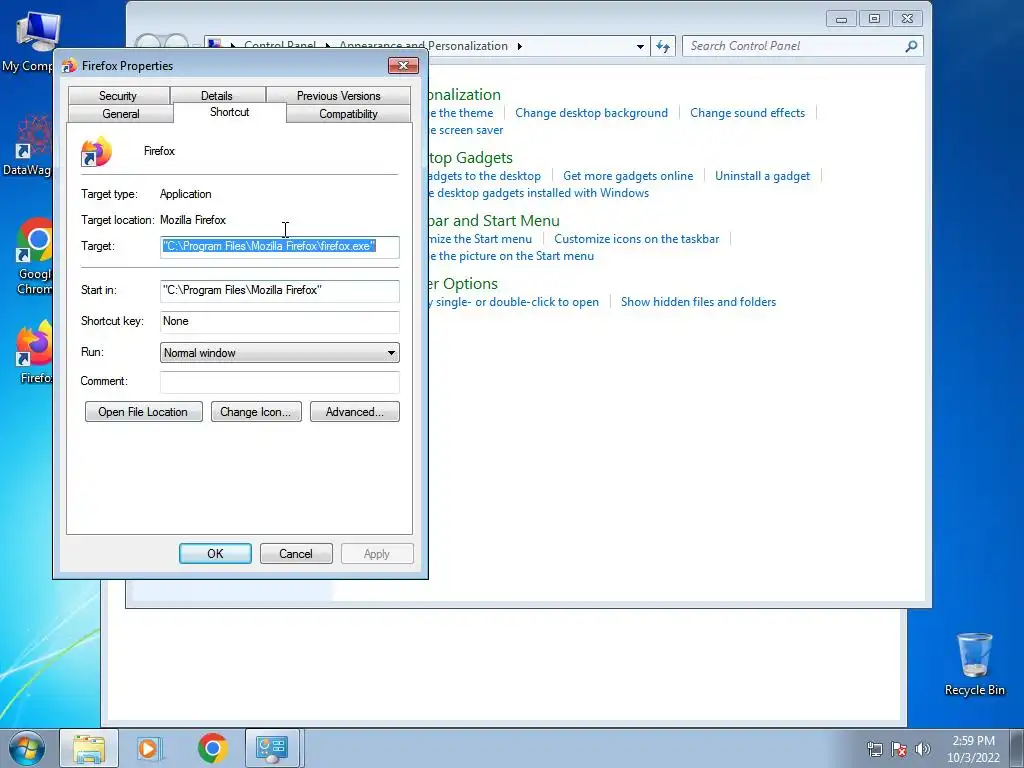Open File Explorer from the taskbar
1024x768 pixels.
click(89, 748)
